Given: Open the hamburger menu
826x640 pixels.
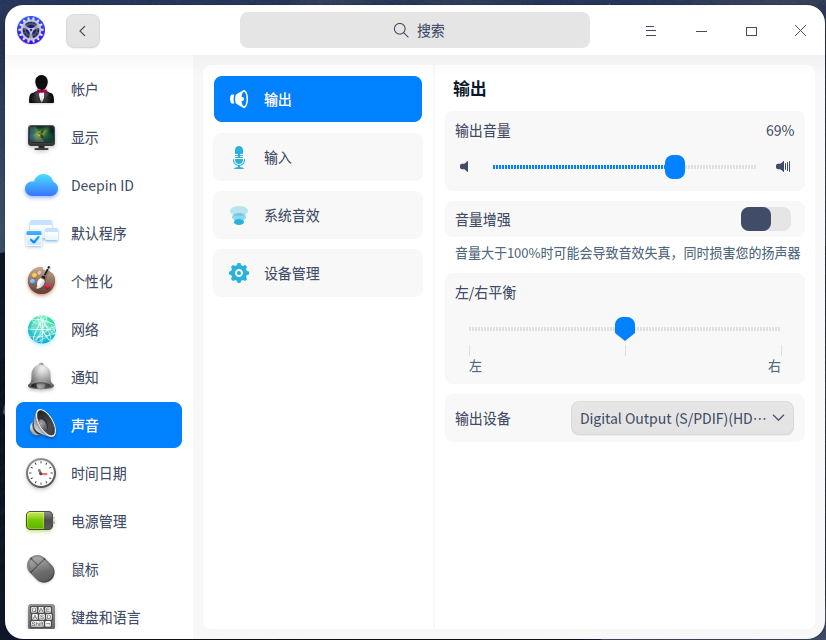Looking at the screenshot, I should click(x=650, y=31).
